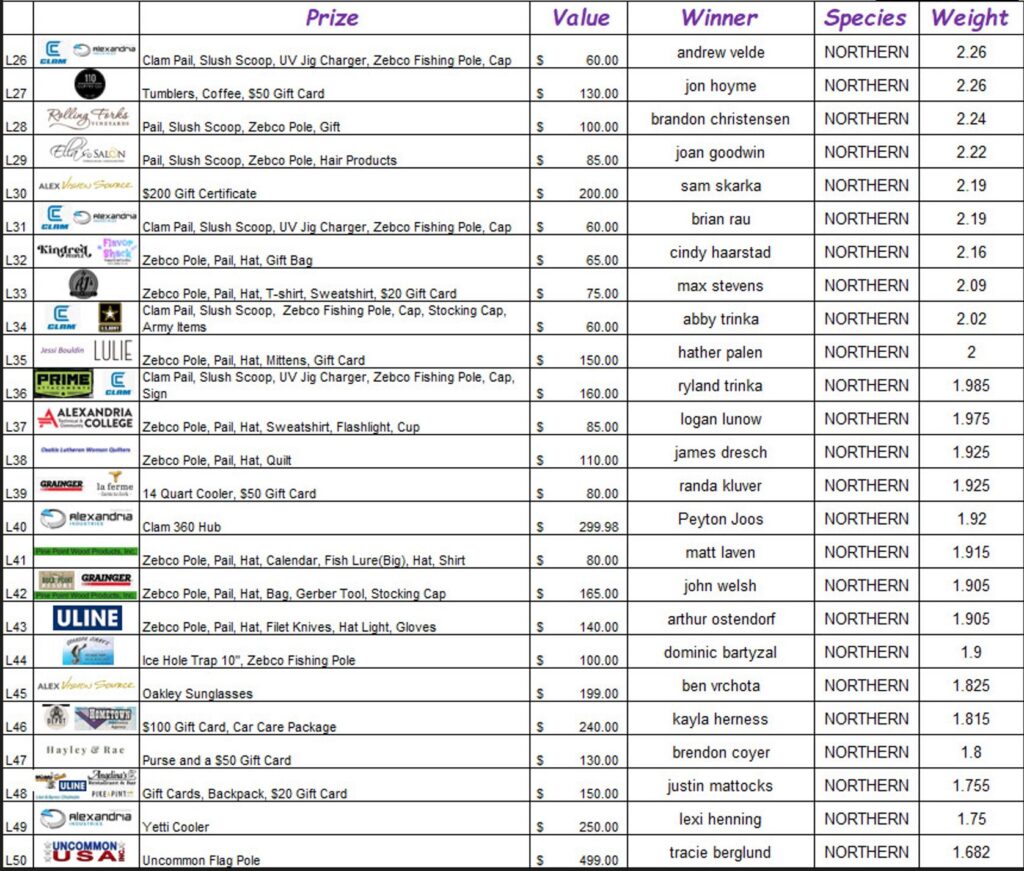Click the weight 1.985 cell
1024x871 pixels.
[971, 385]
